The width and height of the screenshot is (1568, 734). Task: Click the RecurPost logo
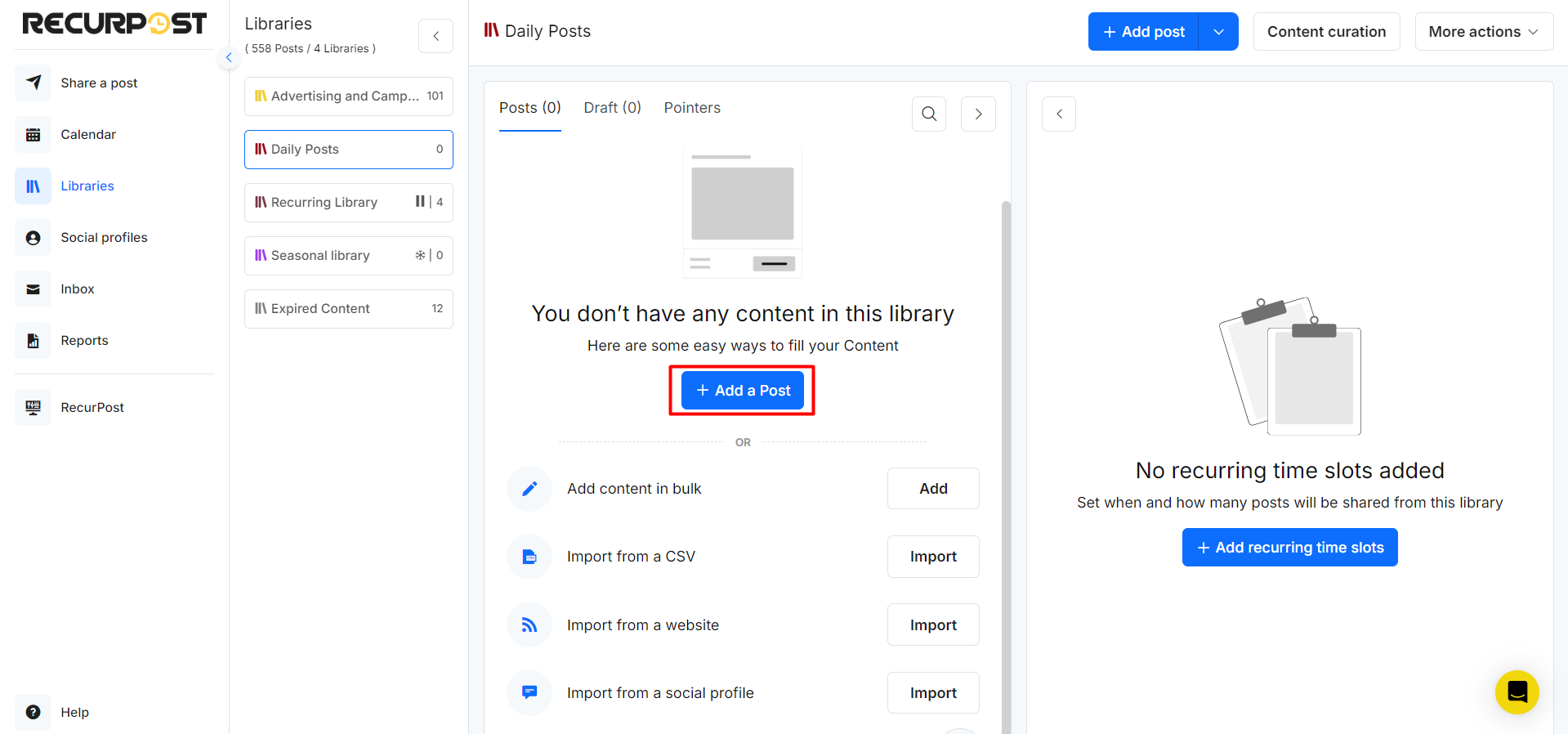tap(114, 23)
